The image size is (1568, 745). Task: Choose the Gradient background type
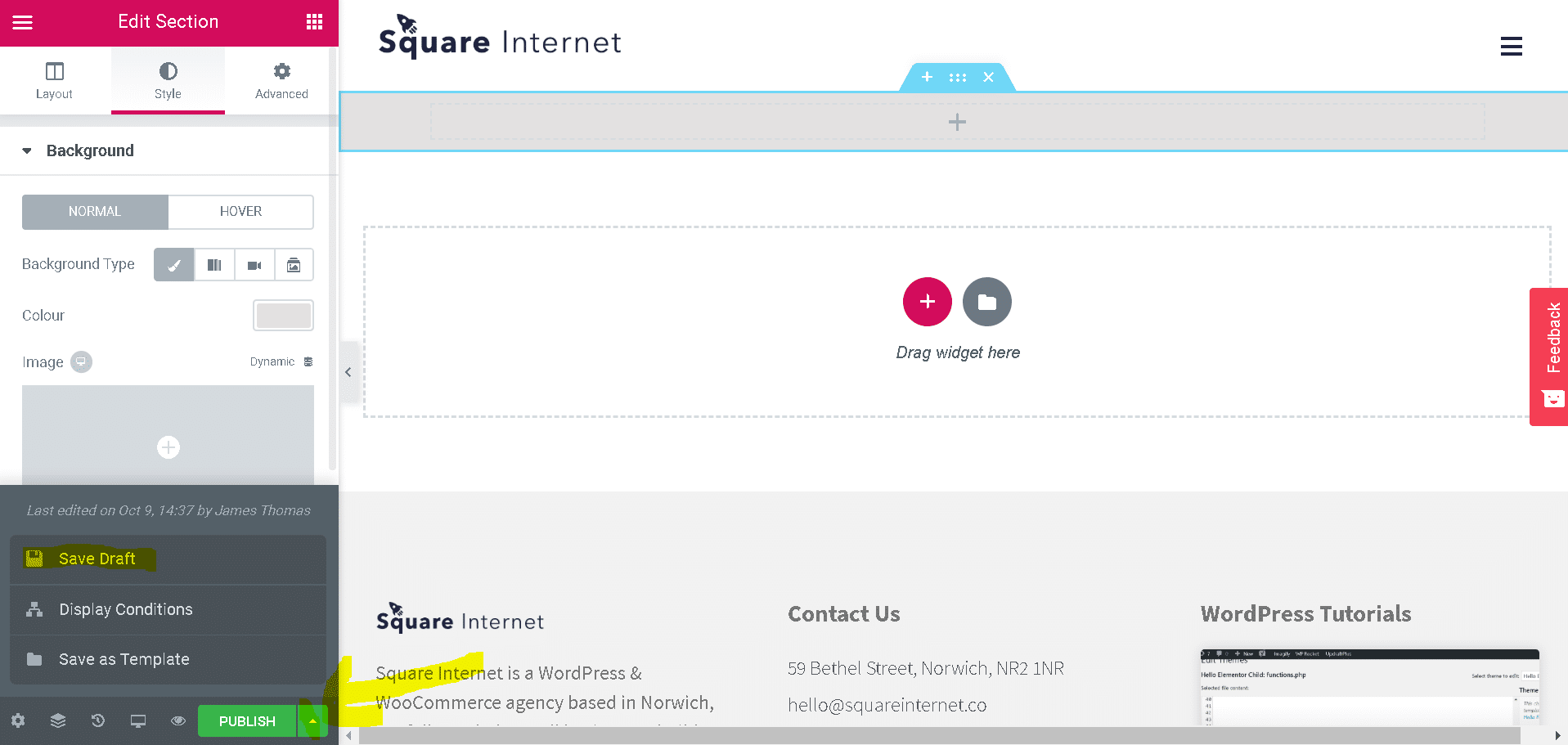pos(213,264)
